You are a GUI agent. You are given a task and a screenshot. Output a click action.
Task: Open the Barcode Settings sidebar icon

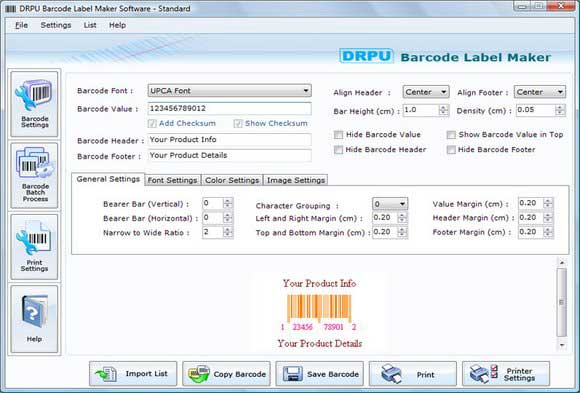tap(34, 103)
